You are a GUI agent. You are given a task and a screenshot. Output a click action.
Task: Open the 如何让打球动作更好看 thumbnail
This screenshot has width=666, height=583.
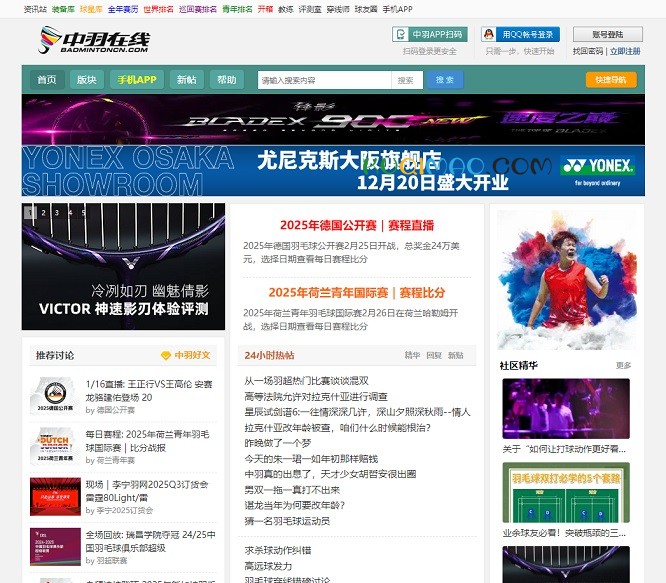pyautogui.click(x=566, y=408)
